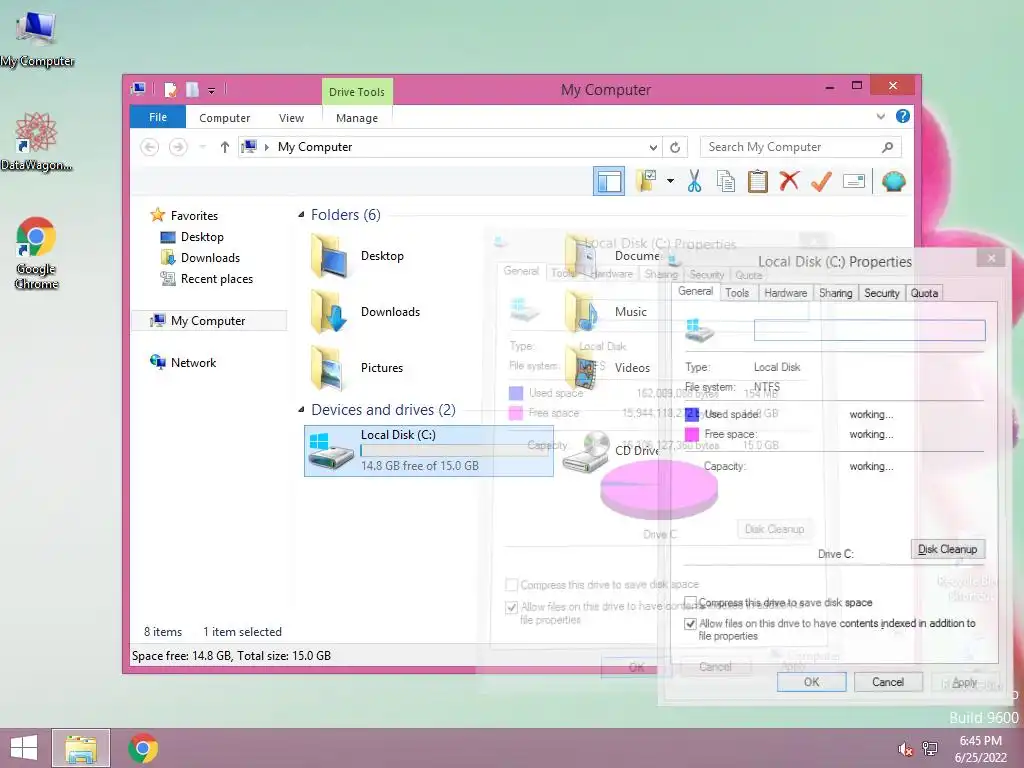Image resolution: width=1024 pixels, height=768 pixels.
Task: Click the Properties quick access icon
Action: pos(170,89)
